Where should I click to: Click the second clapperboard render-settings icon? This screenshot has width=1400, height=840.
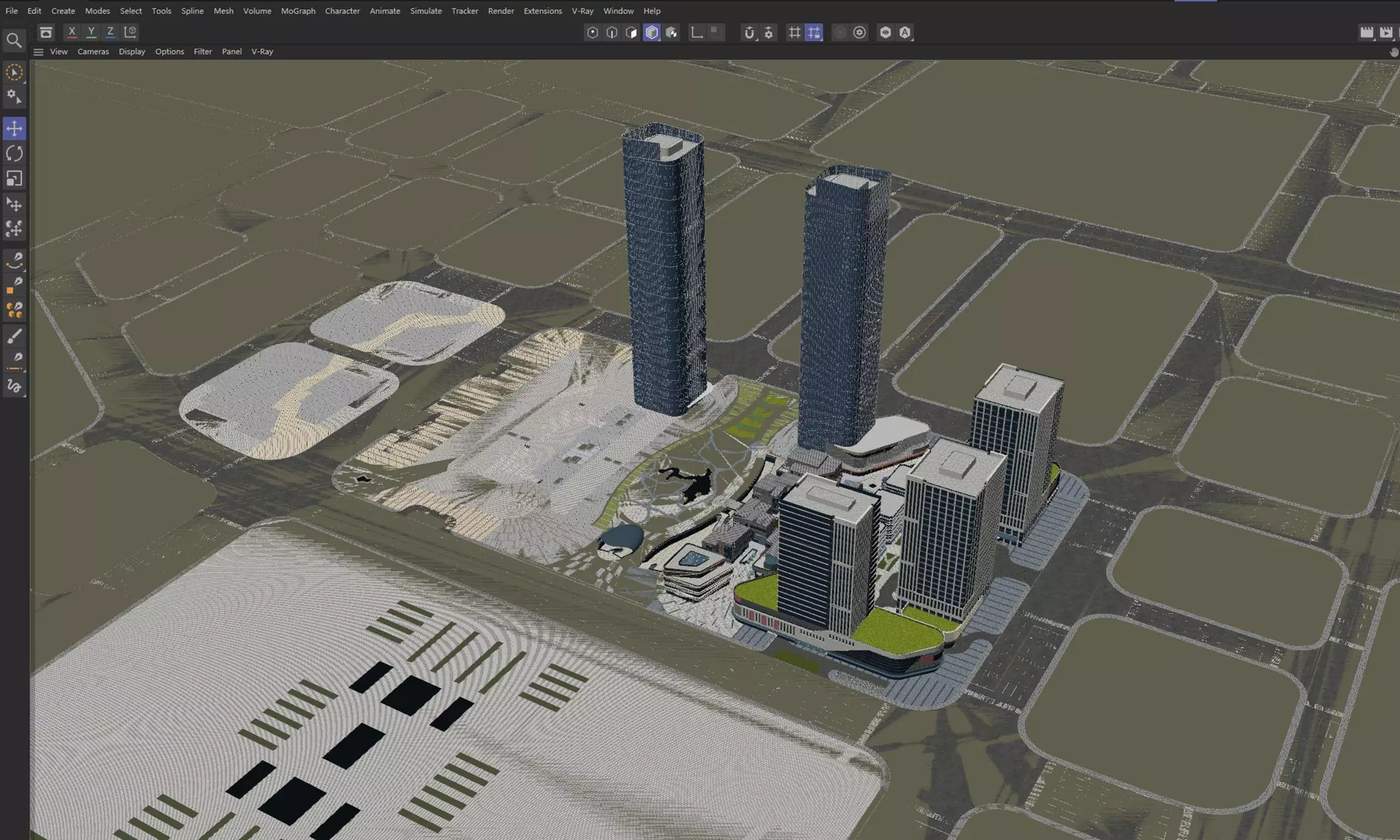click(1387, 32)
